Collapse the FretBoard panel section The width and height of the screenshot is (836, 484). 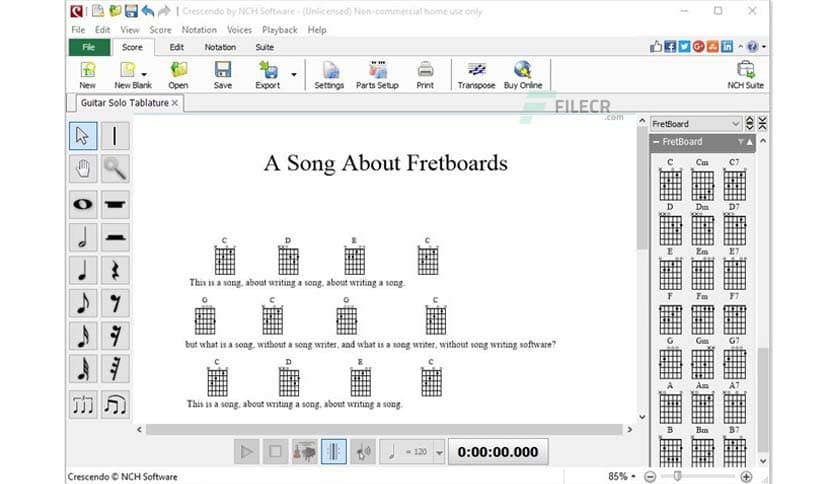[656, 142]
